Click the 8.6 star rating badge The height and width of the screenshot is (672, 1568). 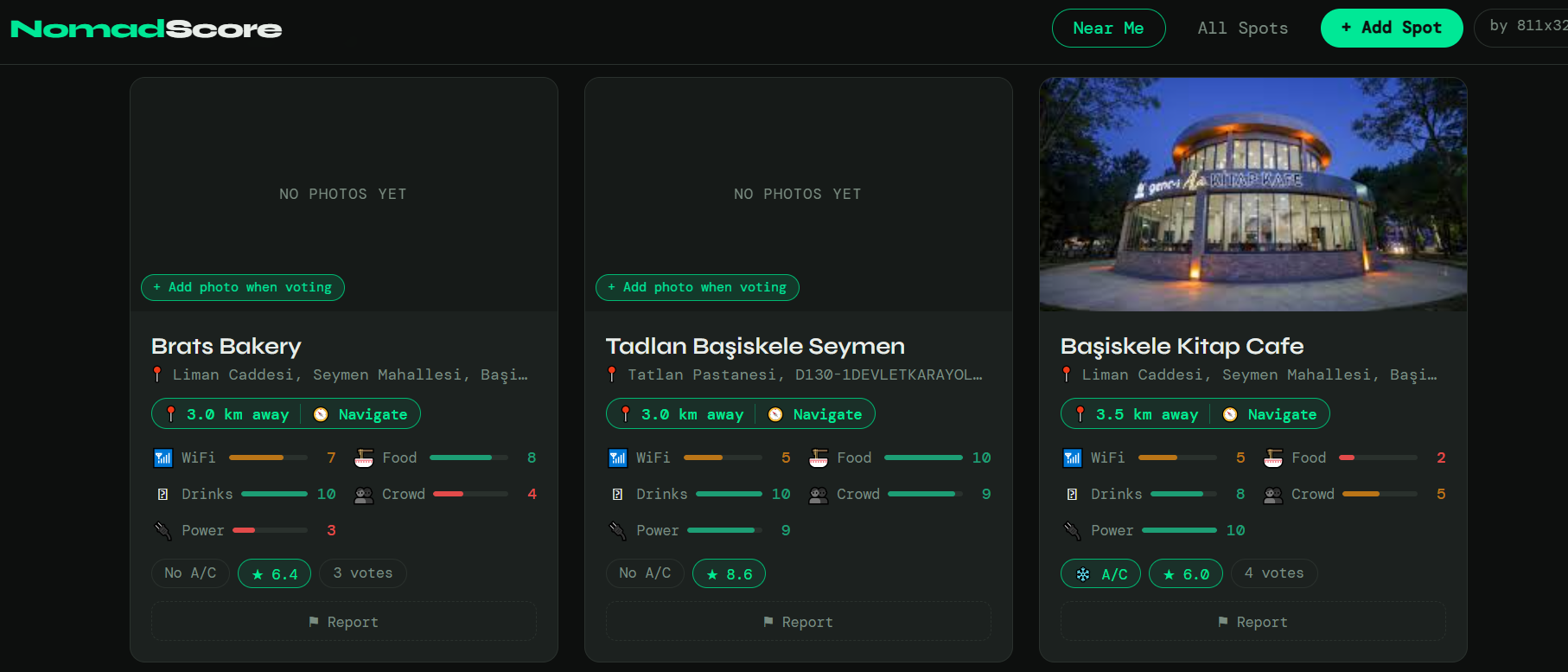point(729,573)
